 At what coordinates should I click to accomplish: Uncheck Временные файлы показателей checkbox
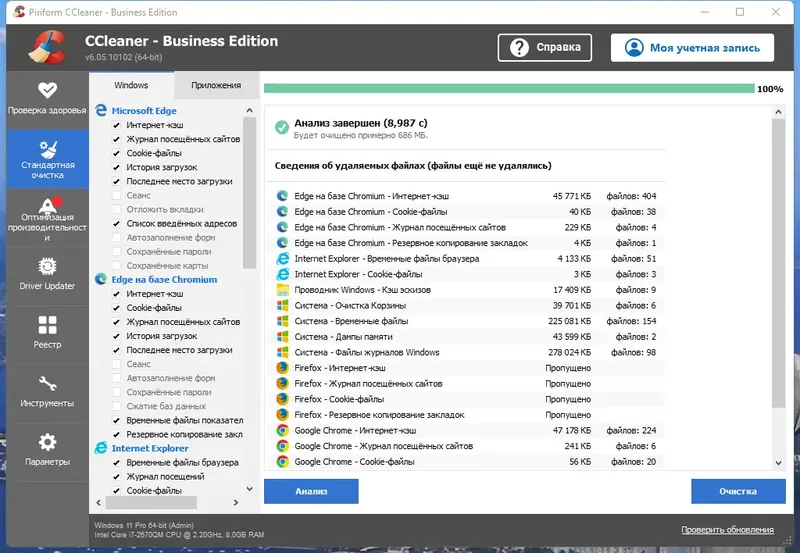tap(116, 420)
